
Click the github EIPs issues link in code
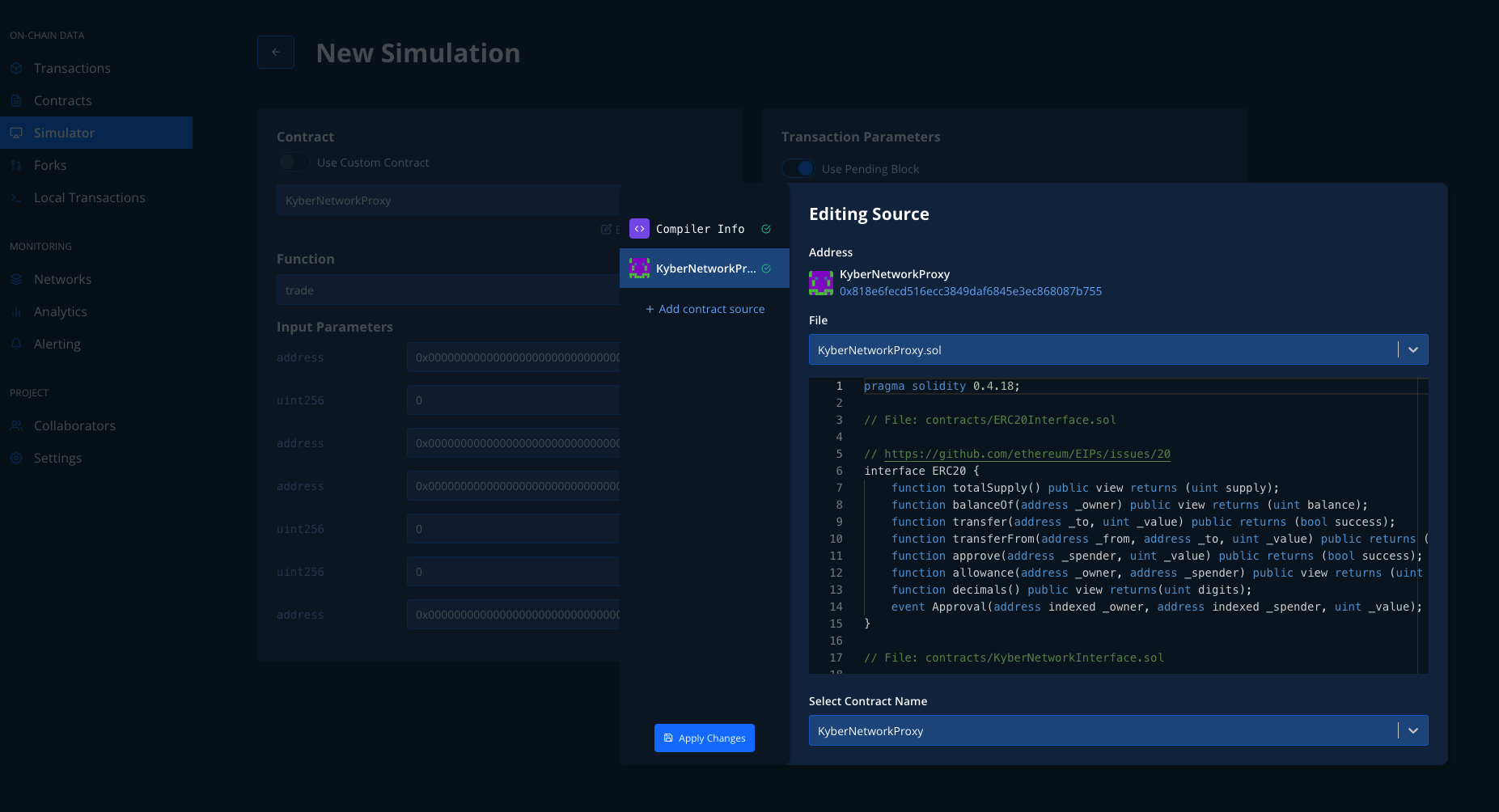coord(1027,454)
